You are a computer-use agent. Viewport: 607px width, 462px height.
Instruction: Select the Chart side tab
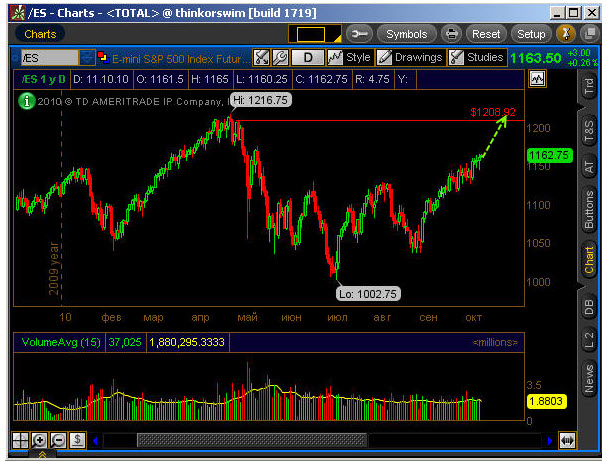pos(589,260)
